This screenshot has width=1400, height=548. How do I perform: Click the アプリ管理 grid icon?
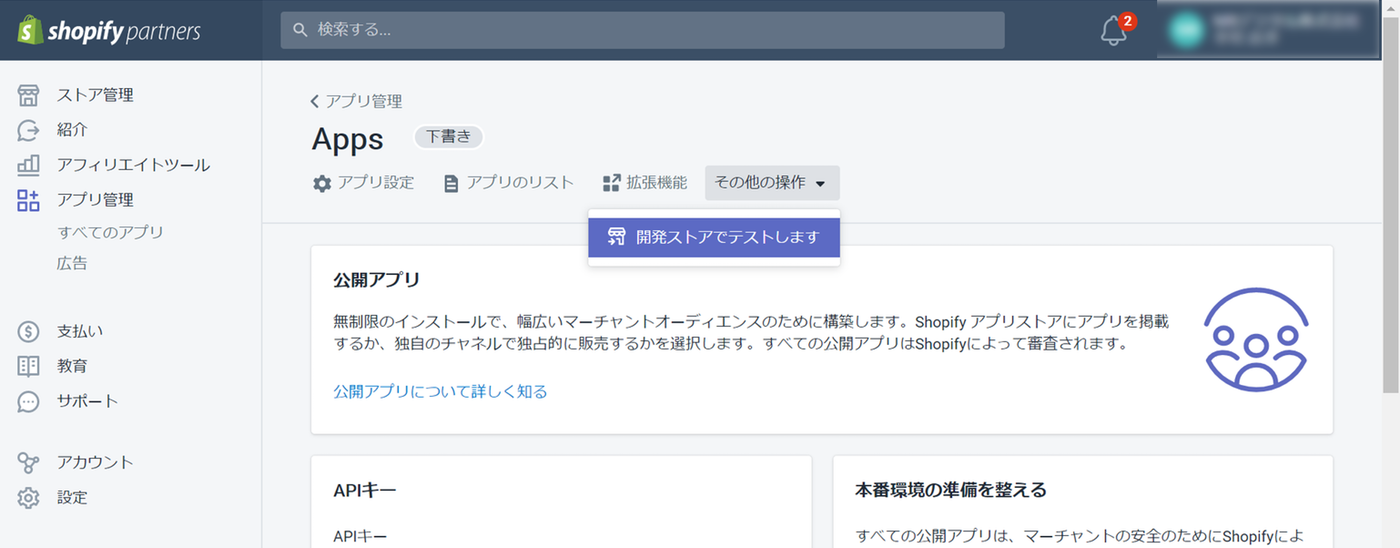click(x=28, y=200)
